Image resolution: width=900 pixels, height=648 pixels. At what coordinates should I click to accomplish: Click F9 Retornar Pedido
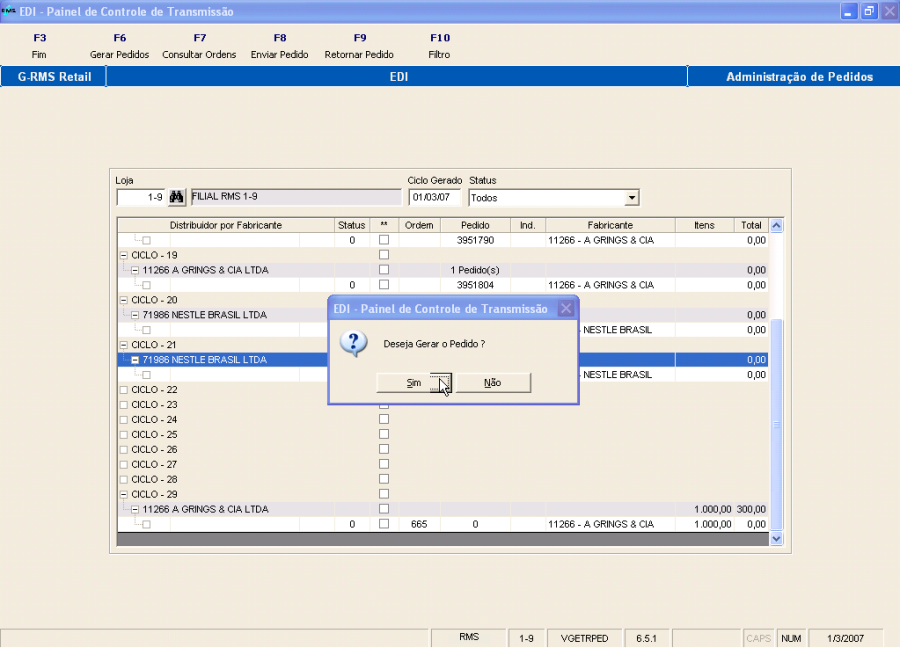359,46
